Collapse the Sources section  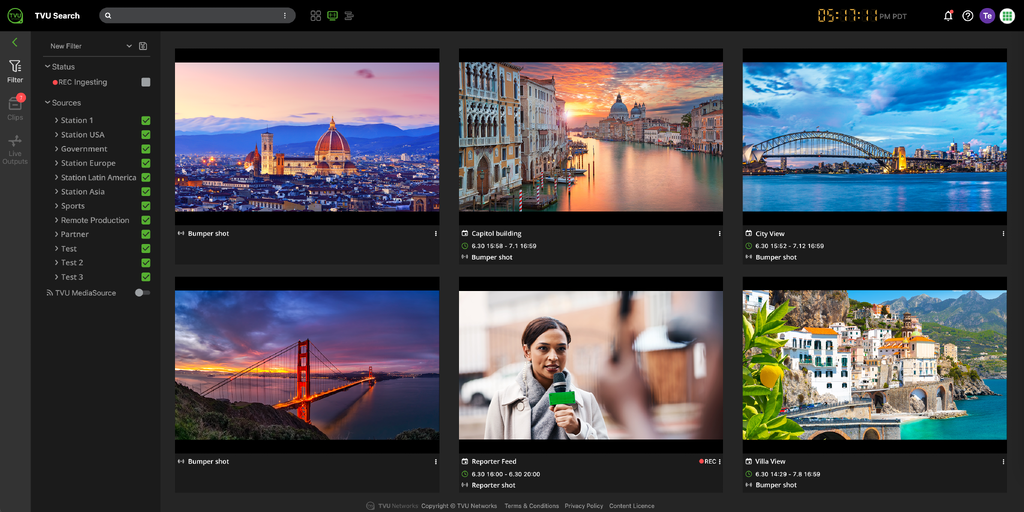(x=47, y=103)
